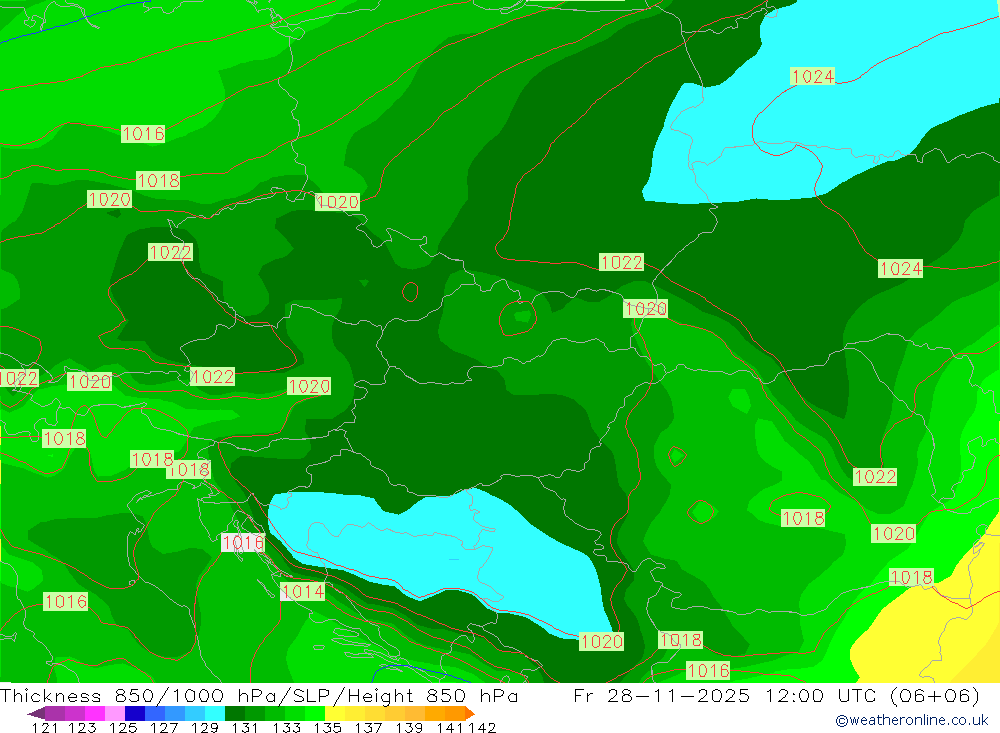1000x733 pixels.
Task: Click the date text 'Fr 28-11-2025 12:00 UTC (06+06)'
Action: point(776,695)
